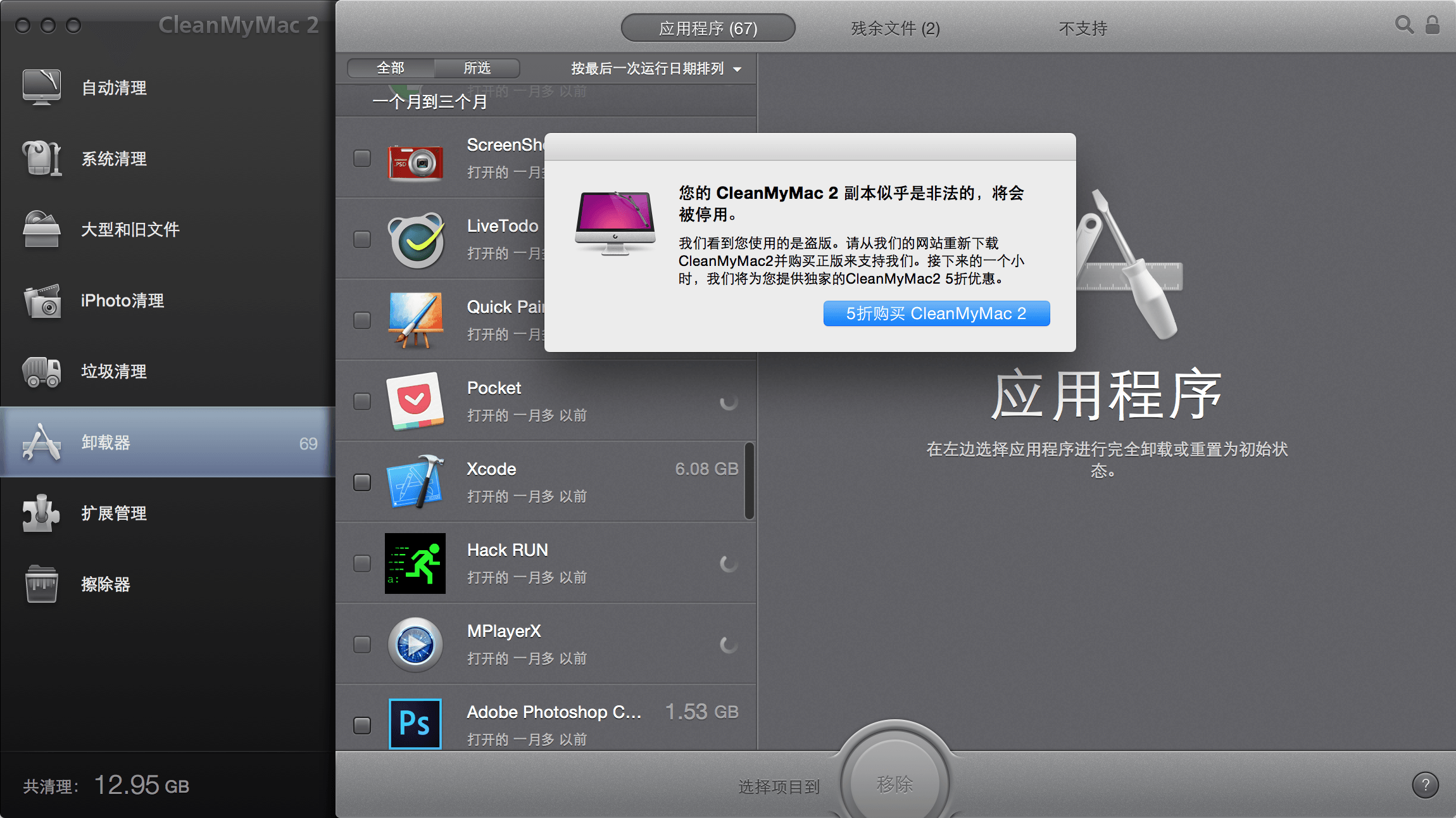Viewport: 1456px width, 818px height.
Task: Switch to the 不支持 tab
Action: (1083, 28)
